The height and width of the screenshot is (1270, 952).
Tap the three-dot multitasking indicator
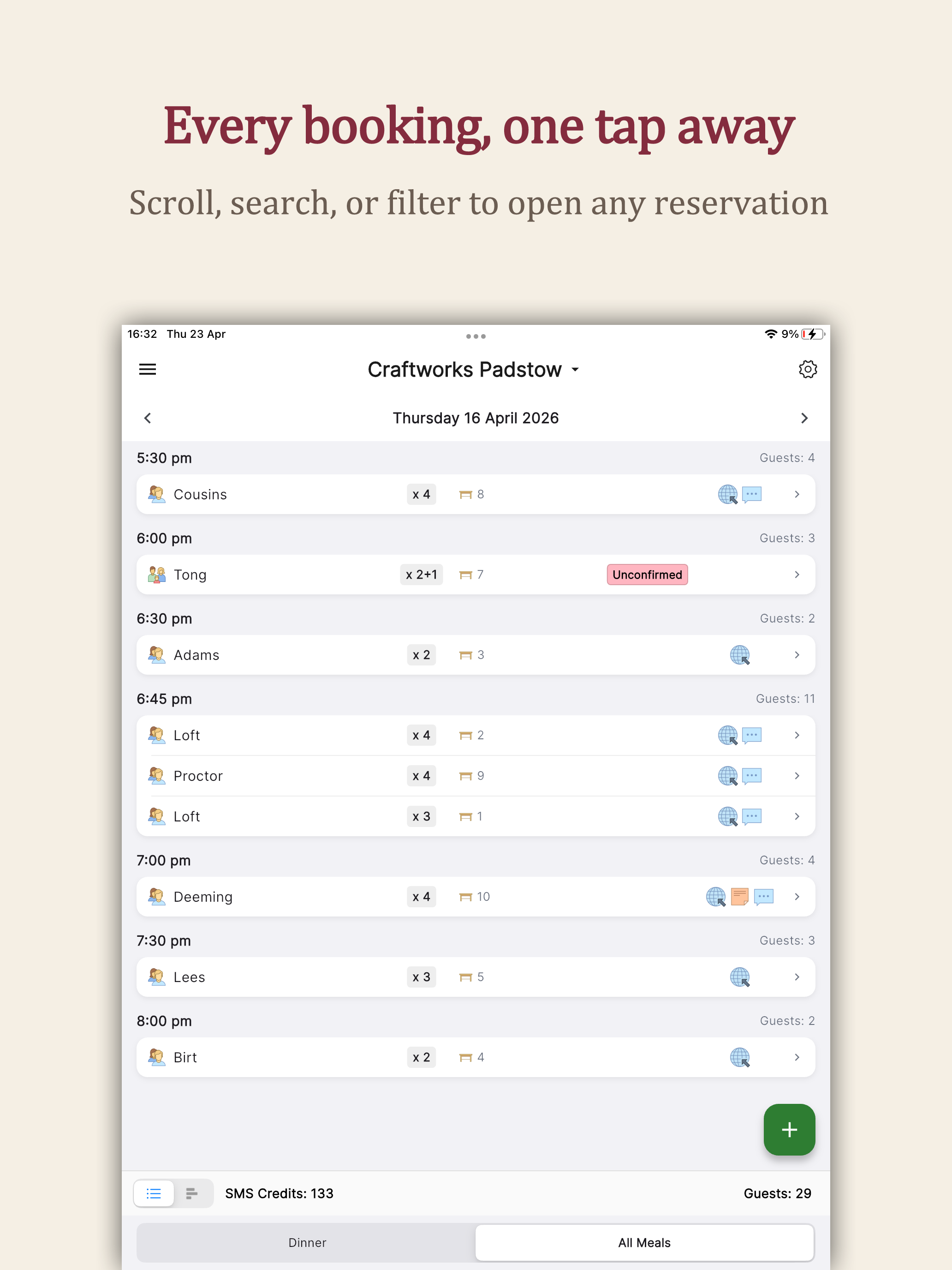(476, 336)
